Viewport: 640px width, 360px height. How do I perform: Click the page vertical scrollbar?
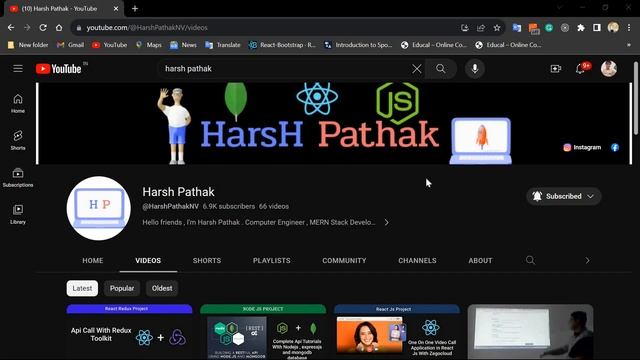[636, 98]
